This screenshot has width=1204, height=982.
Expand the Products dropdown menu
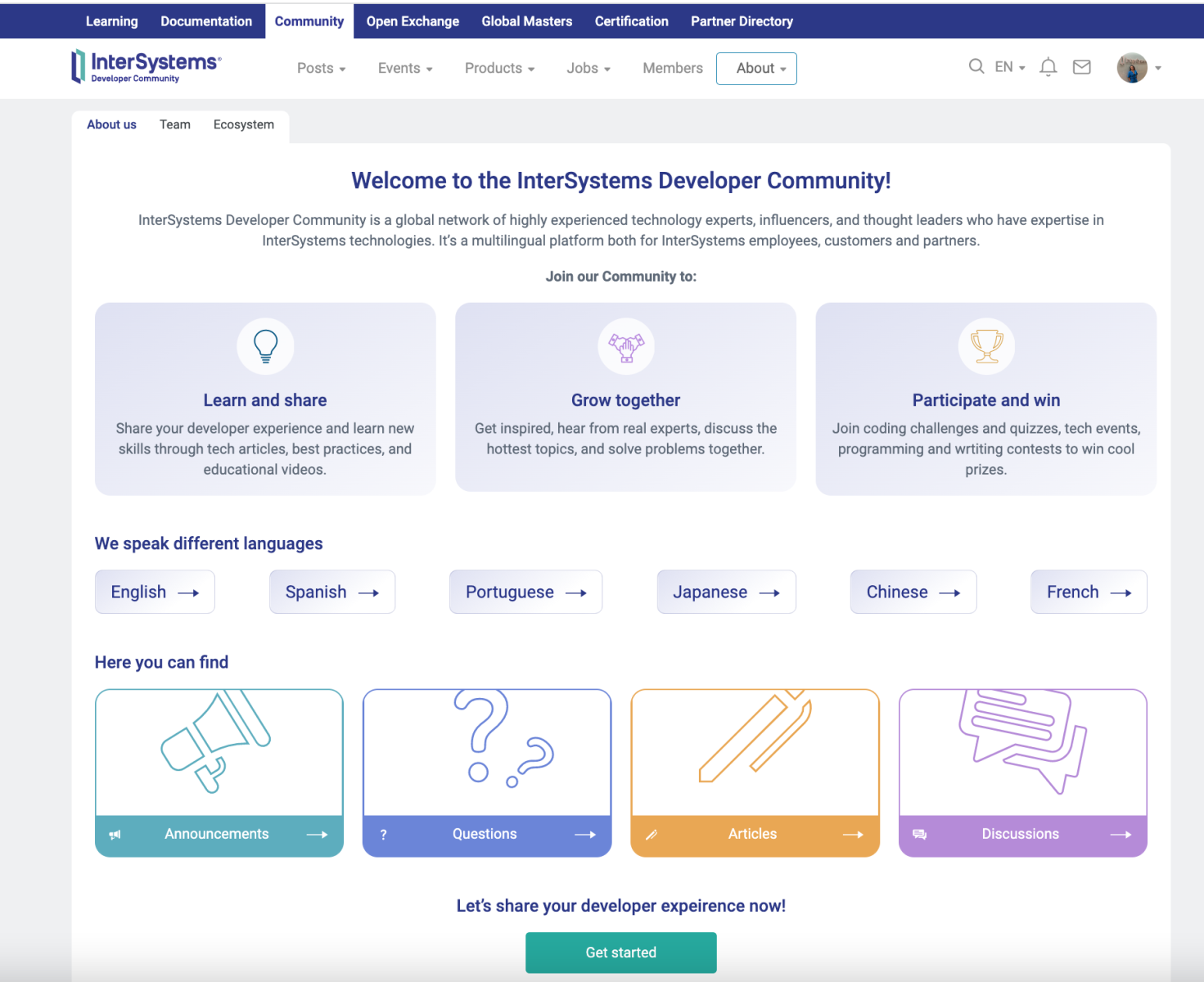click(x=499, y=69)
